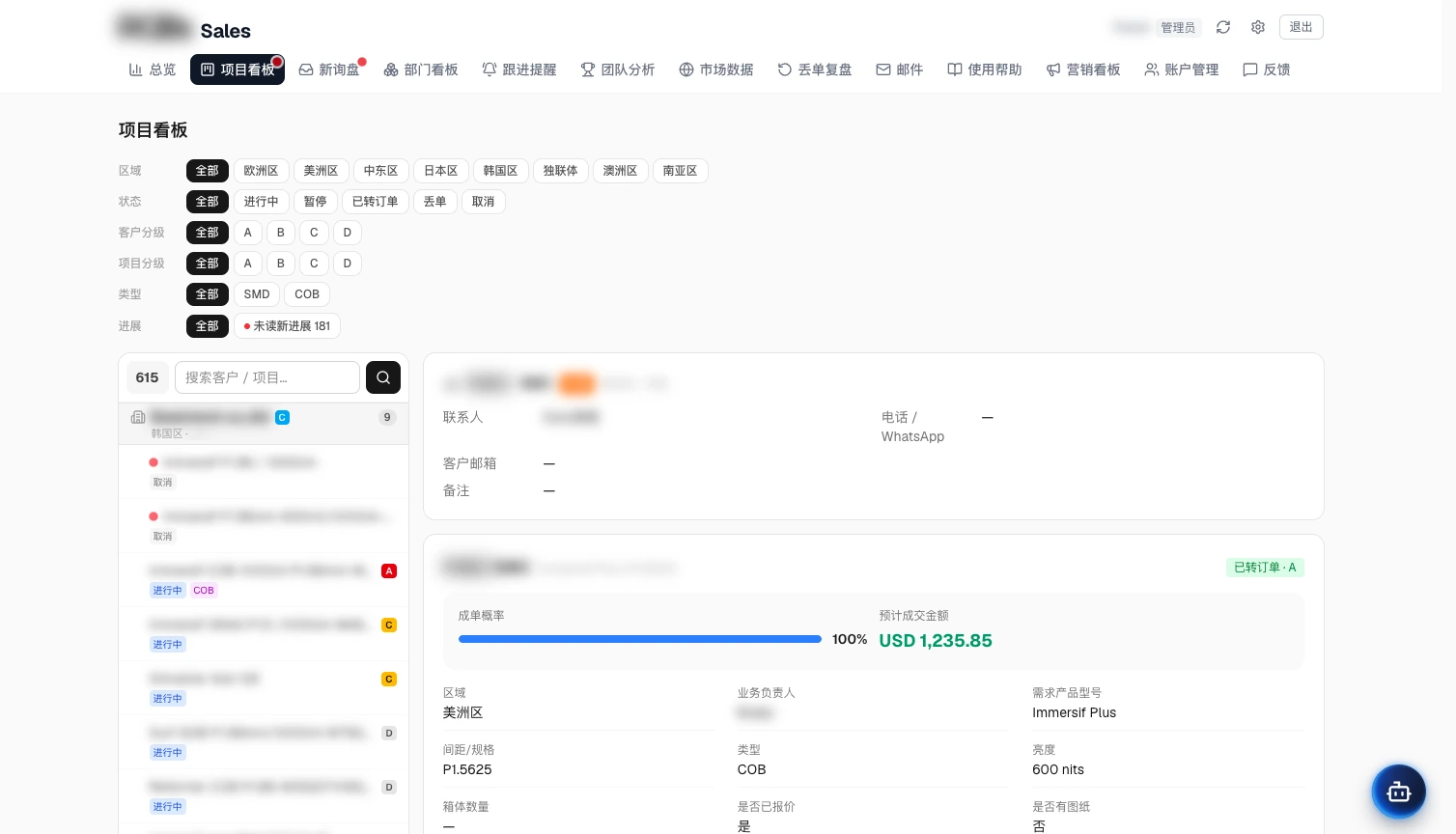Viewport: 1456px width, 834px height.
Task: Click the refresh icon in the header
Action: click(x=1223, y=27)
